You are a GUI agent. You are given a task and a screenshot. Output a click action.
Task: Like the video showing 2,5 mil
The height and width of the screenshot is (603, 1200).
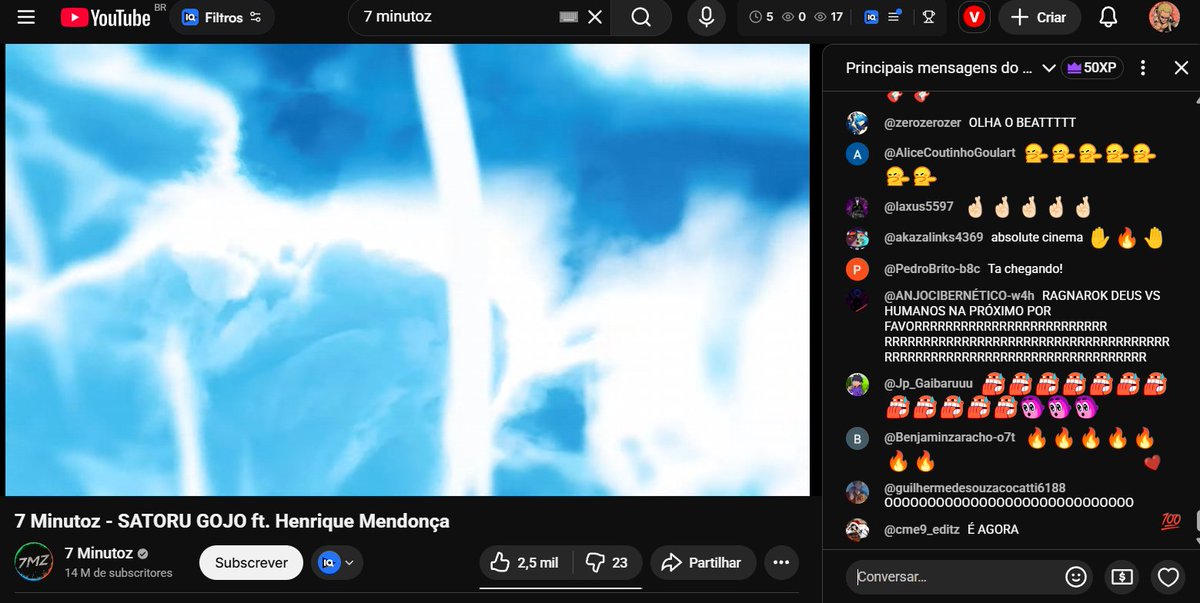click(523, 563)
